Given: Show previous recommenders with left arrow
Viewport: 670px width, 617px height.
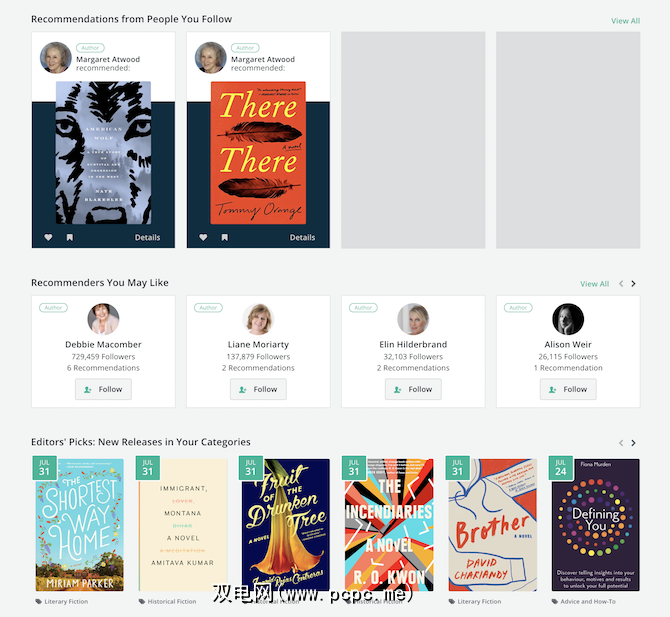Looking at the screenshot, I should 621,284.
